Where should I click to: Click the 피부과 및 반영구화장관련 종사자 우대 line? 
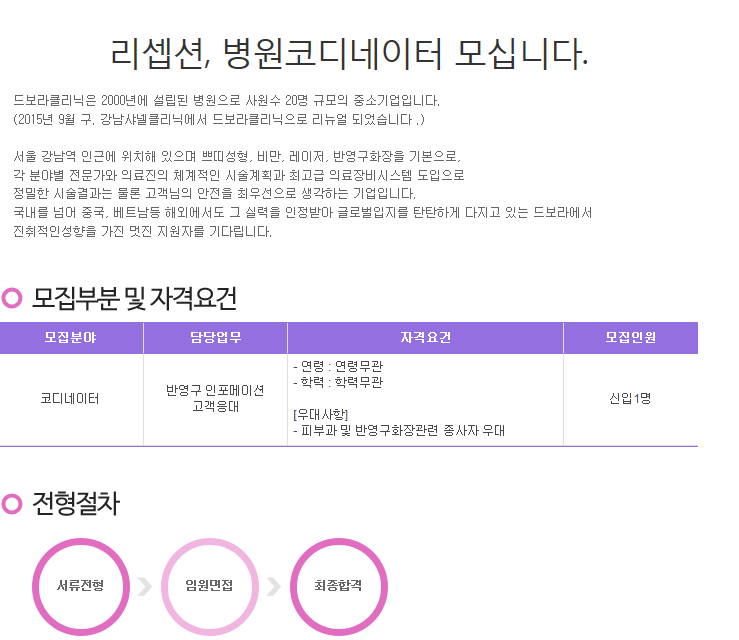[399, 430]
